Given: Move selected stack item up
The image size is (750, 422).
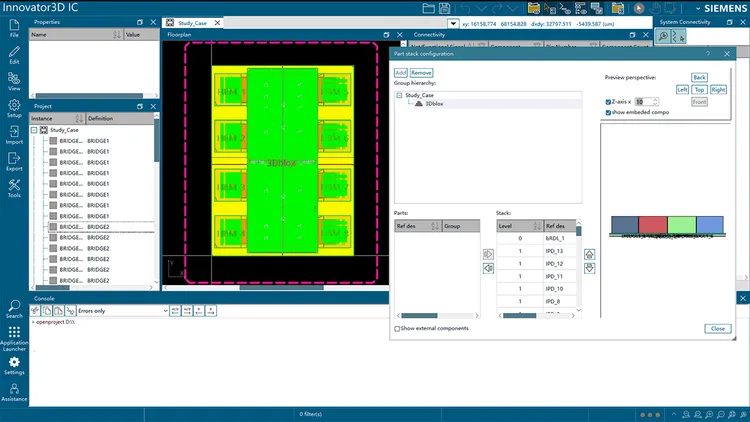Looking at the screenshot, I should [589, 254].
